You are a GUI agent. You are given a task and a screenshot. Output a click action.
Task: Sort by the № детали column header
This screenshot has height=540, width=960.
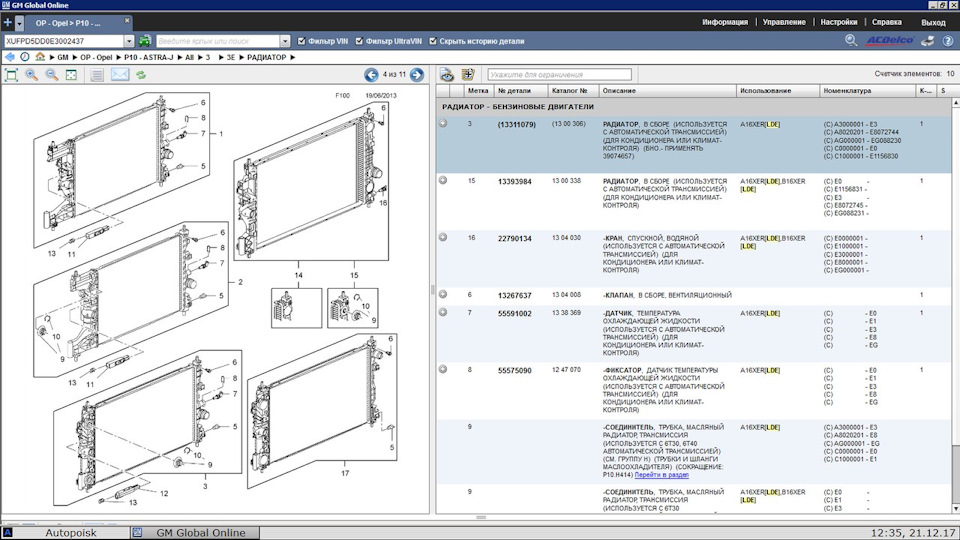(x=520, y=91)
